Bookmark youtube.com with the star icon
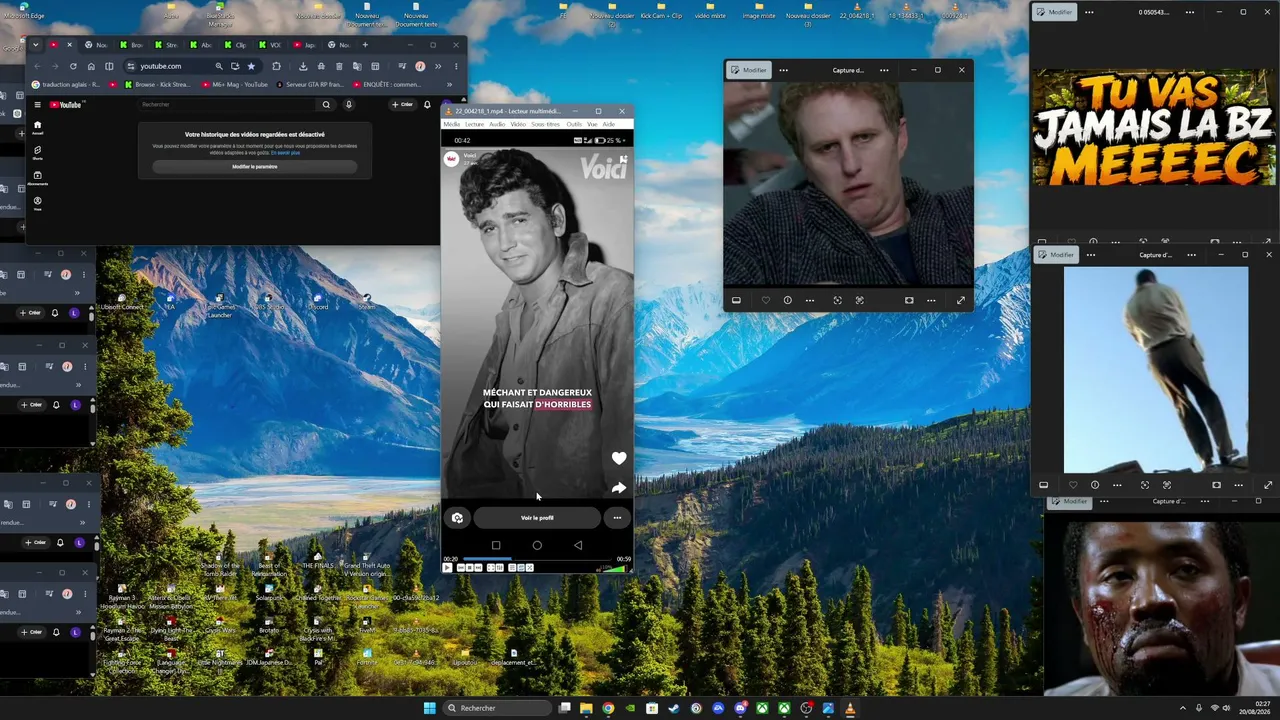The height and width of the screenshot is (720, 1280). click(251, 66)
